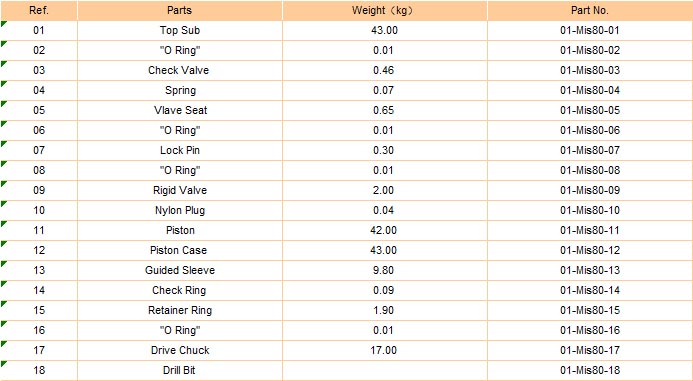Click the green corner marker beside Ref 18
The height and width of the screenshot is (381, 693).
coord(4,363)
